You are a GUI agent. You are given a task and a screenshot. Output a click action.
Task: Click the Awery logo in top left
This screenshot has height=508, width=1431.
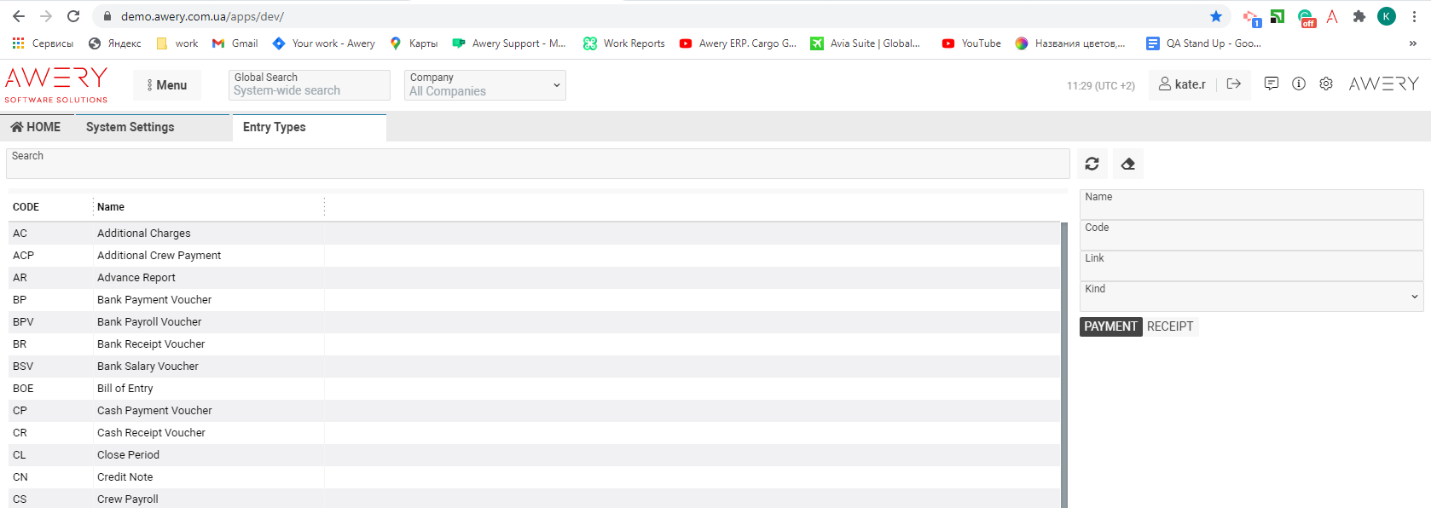coord(56,84)
